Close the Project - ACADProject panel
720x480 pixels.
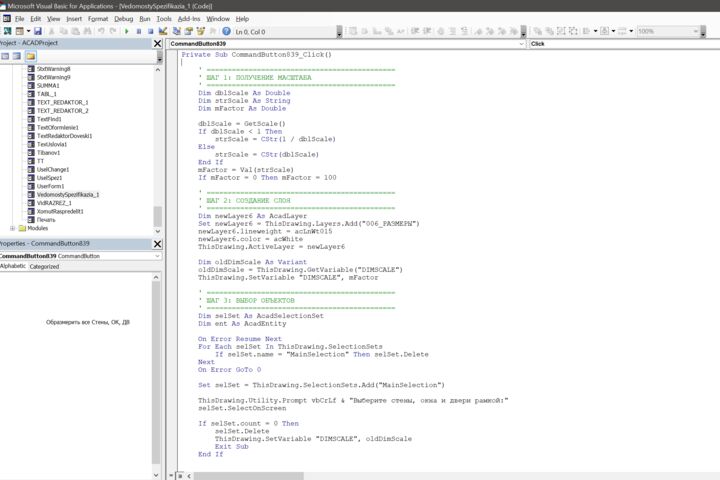158,44
